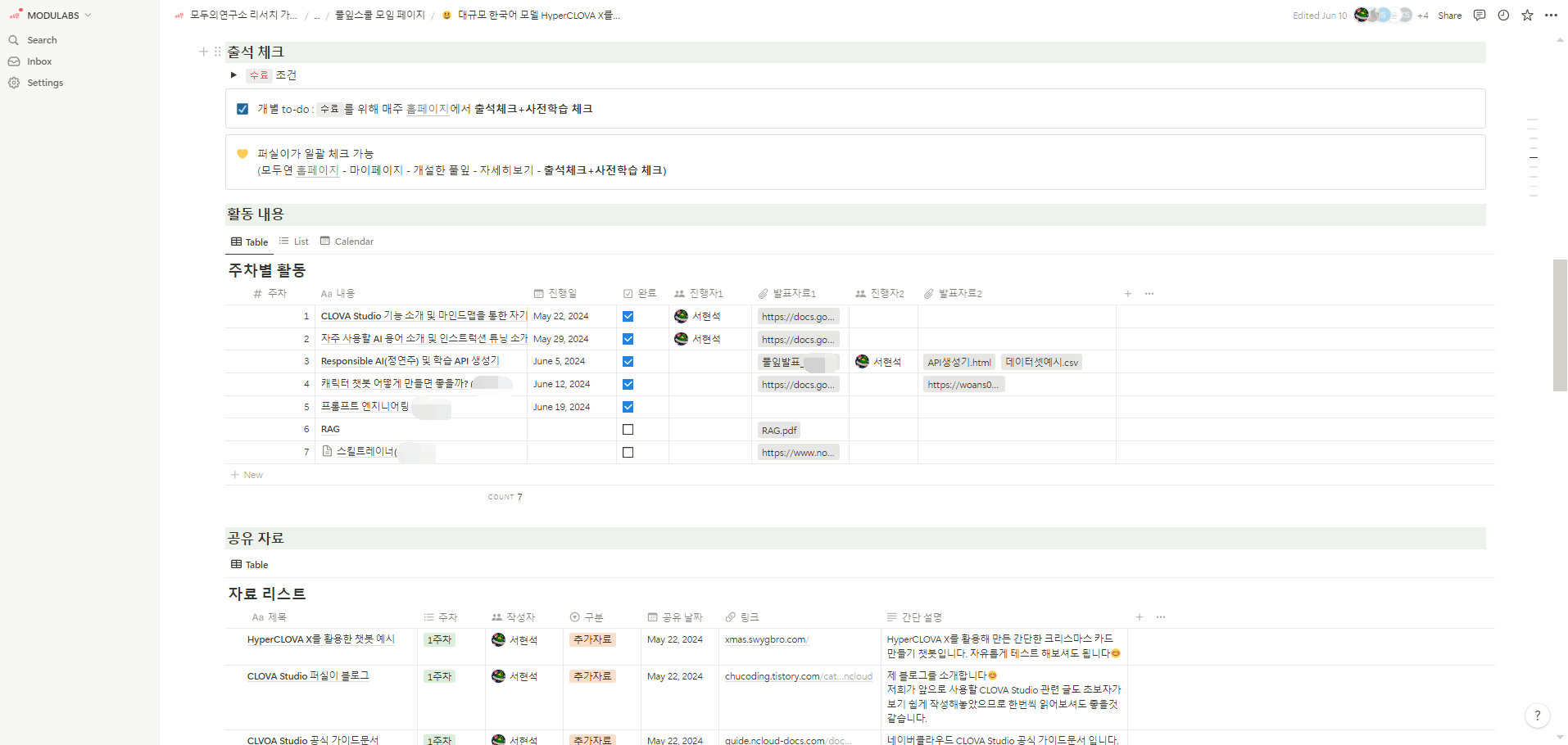
Task: Expand the 수료 조건 toggle triangle
Action: click(x=233, y=75)
